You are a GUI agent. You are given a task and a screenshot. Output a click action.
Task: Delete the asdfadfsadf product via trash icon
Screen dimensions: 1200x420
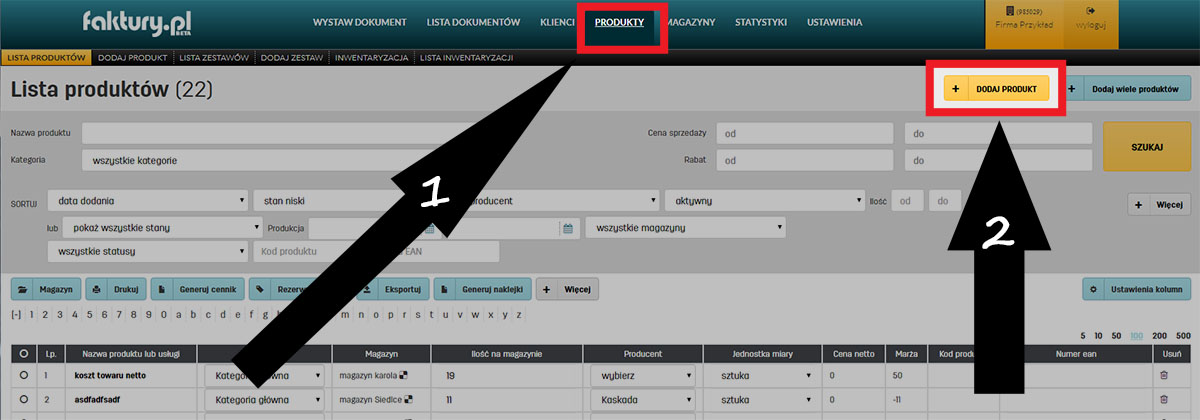click(x=1162, y=400)
